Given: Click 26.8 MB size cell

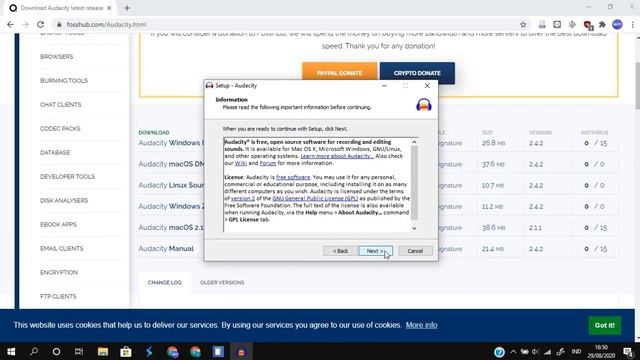Looking at the screenshot, I should pos(493,143).
